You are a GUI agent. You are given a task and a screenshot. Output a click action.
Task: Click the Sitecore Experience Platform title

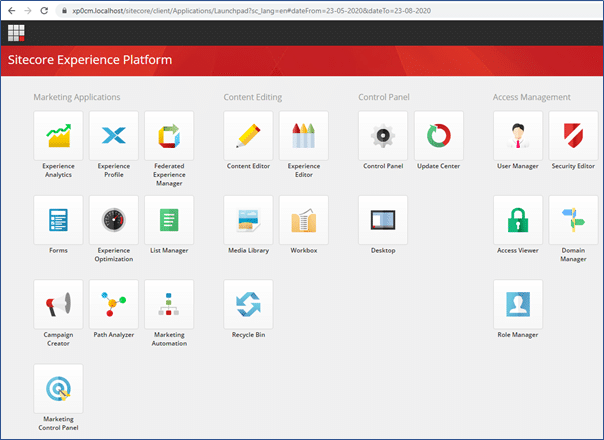[90, 60]
